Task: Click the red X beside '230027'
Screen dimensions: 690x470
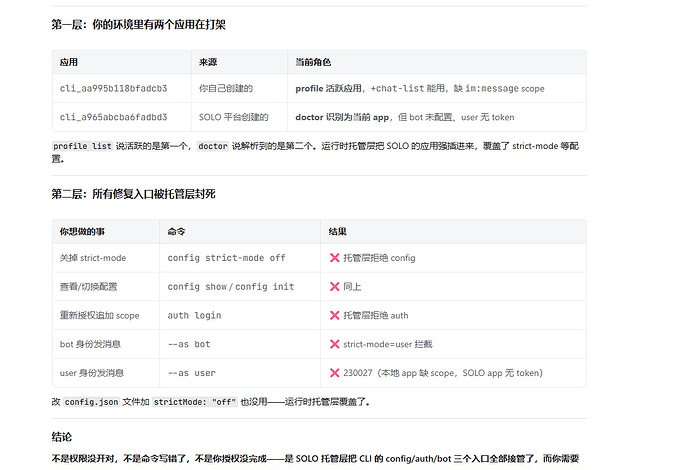Action: (334, 373)
